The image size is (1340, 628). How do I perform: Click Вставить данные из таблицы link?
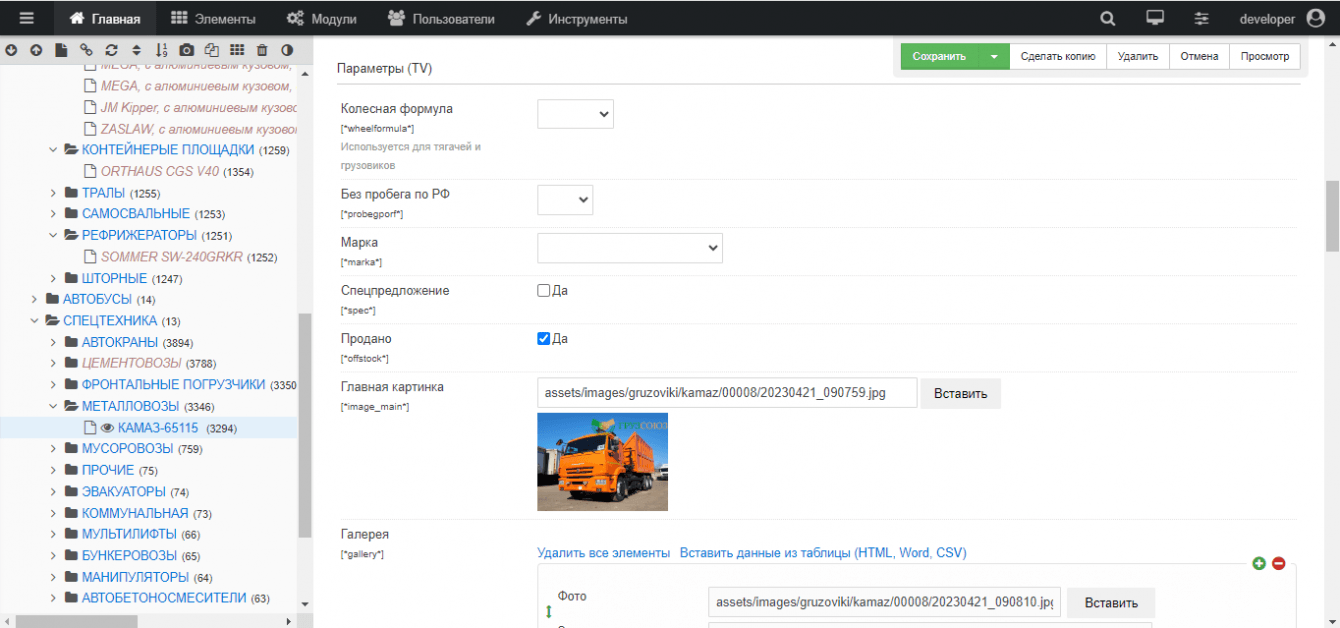coord(823,553)
